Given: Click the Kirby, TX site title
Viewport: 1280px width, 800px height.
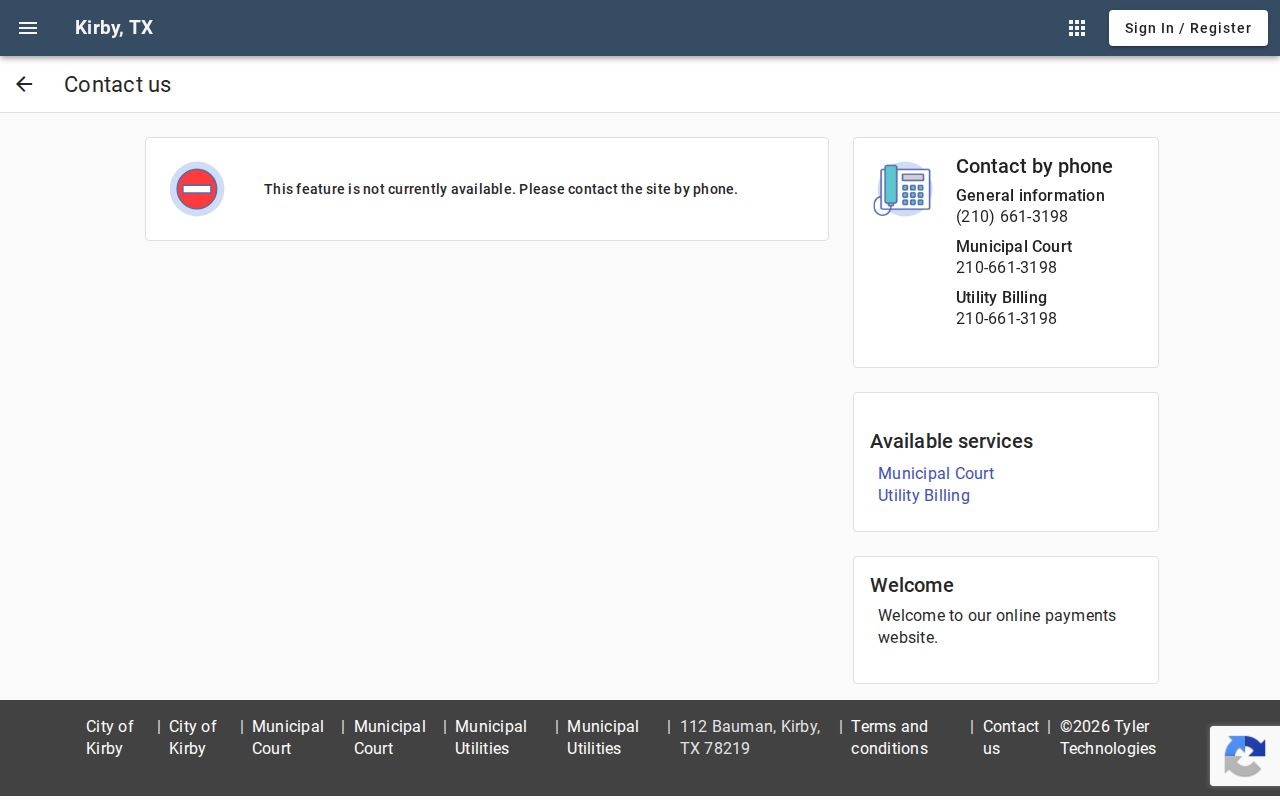Looking at the screenshot, I should pos(114,28).
